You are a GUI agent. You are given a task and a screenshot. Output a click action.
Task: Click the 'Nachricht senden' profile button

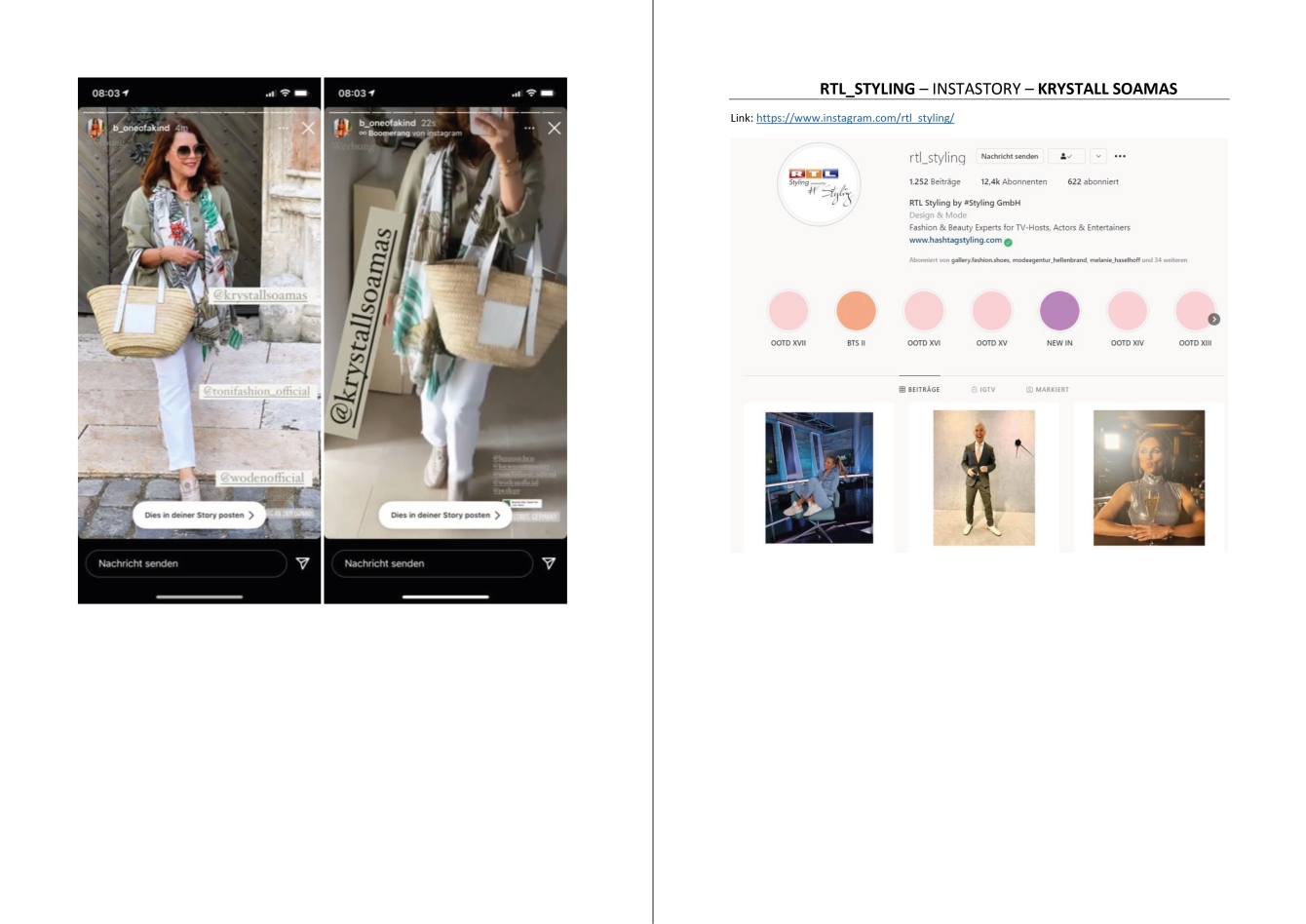click(1010, 156)
